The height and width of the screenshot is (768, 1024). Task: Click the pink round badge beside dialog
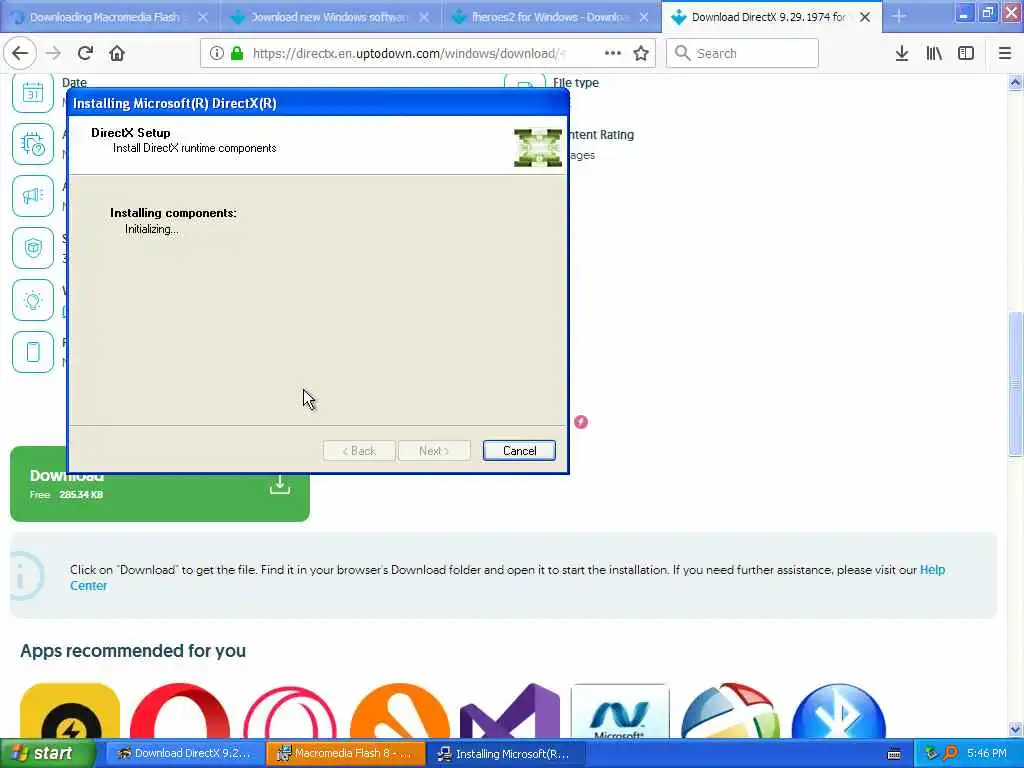[x=581, y=422]
